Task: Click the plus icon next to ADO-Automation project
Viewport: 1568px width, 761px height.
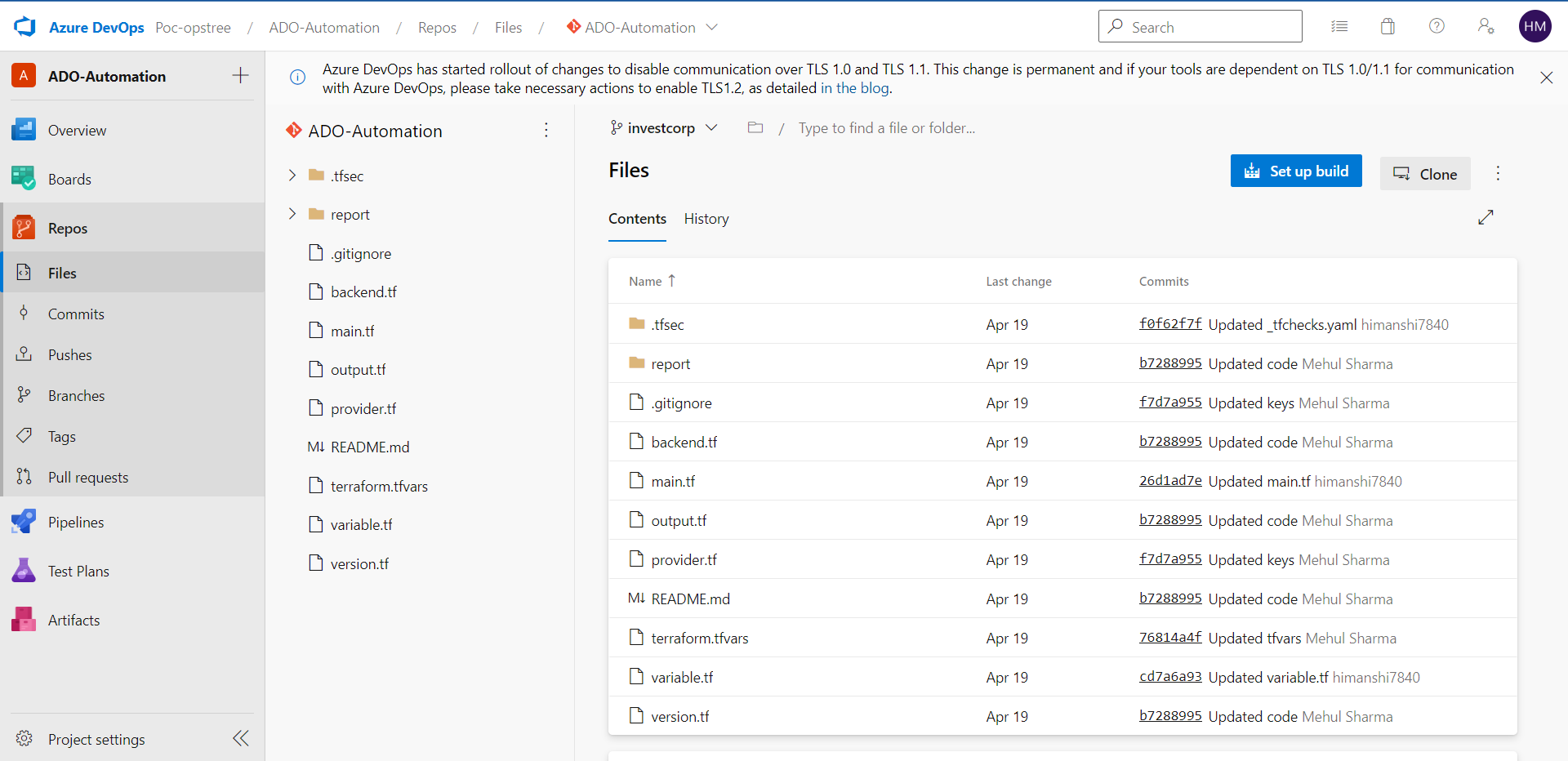Action: point(240,76)
